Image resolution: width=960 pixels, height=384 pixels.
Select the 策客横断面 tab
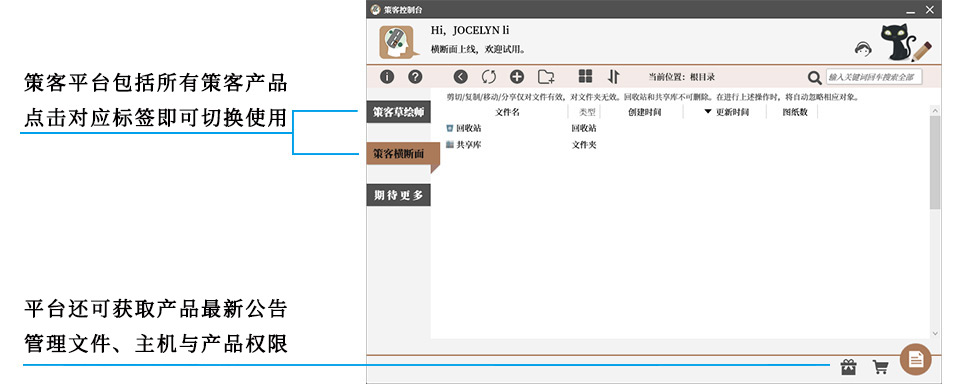399,154
